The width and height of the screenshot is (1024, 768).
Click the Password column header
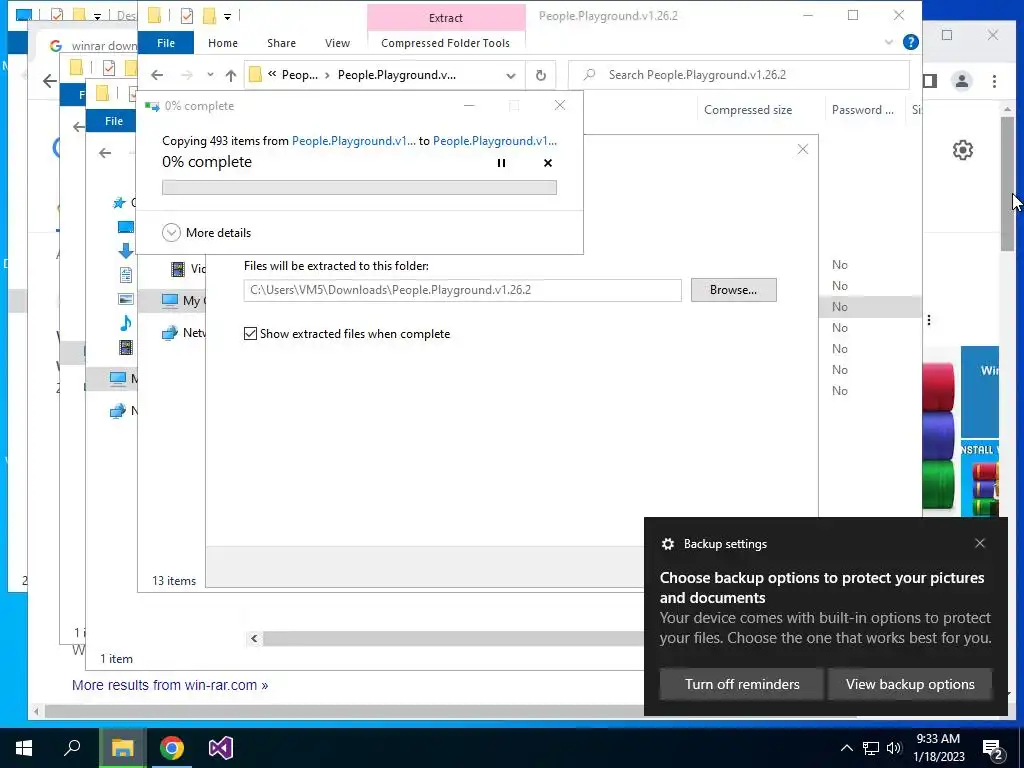pos(863,110)
